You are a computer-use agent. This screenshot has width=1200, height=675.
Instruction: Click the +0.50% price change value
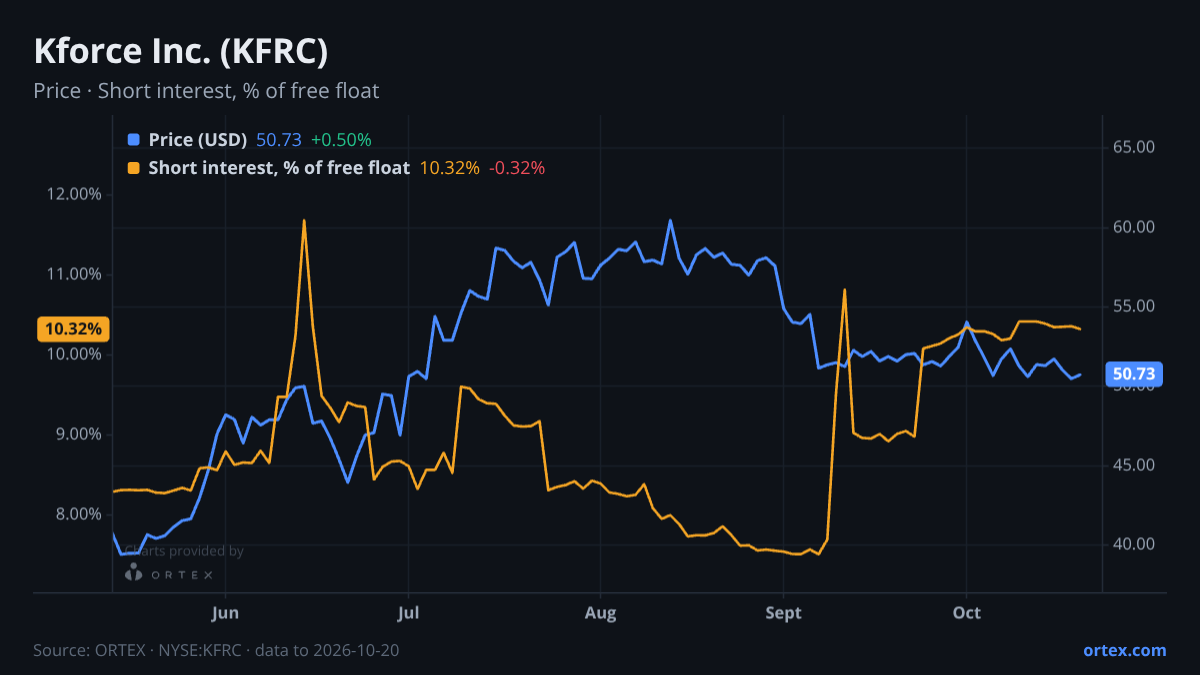pyautogui.click(x=341, y=140)
